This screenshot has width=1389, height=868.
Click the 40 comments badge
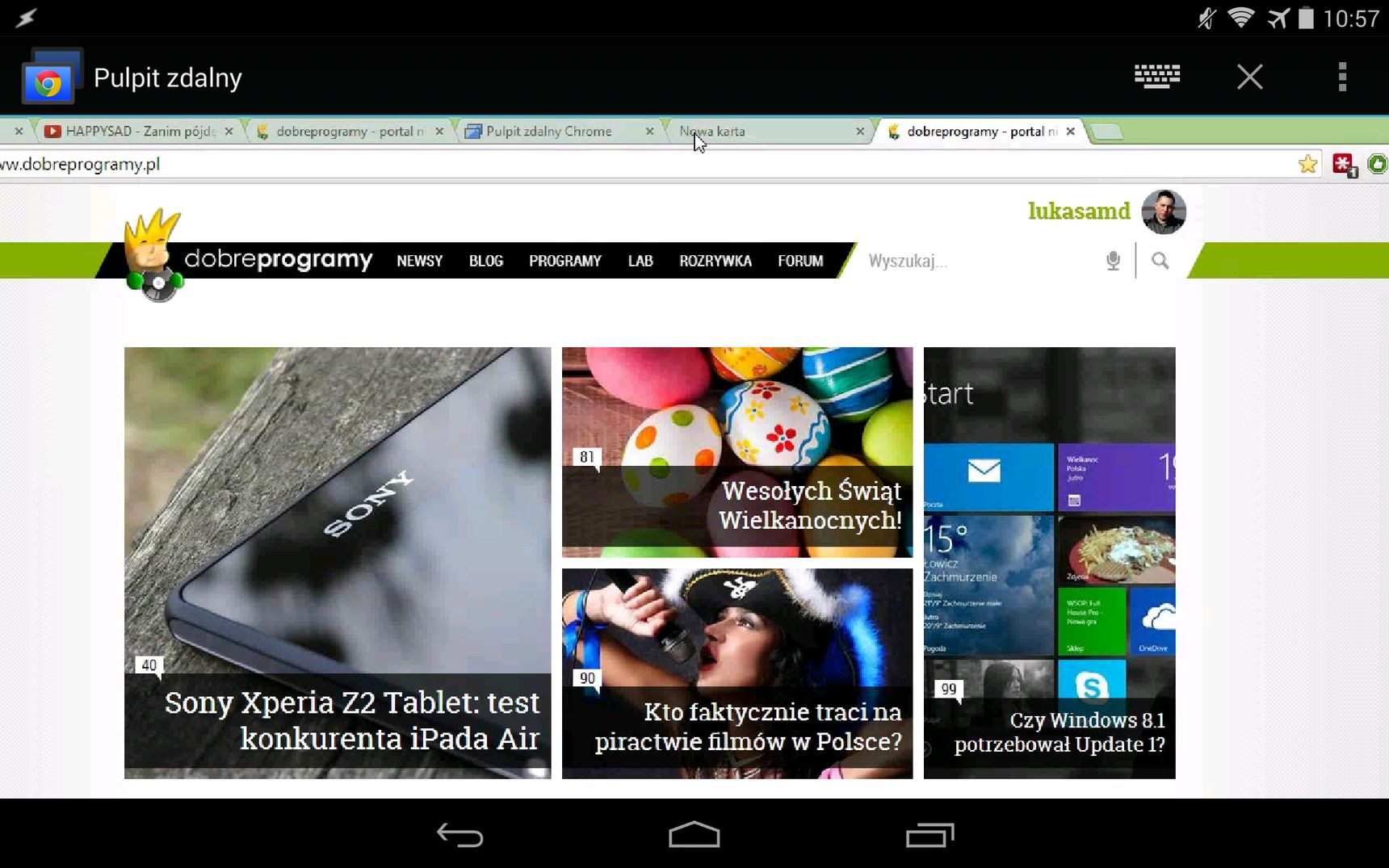149,665
